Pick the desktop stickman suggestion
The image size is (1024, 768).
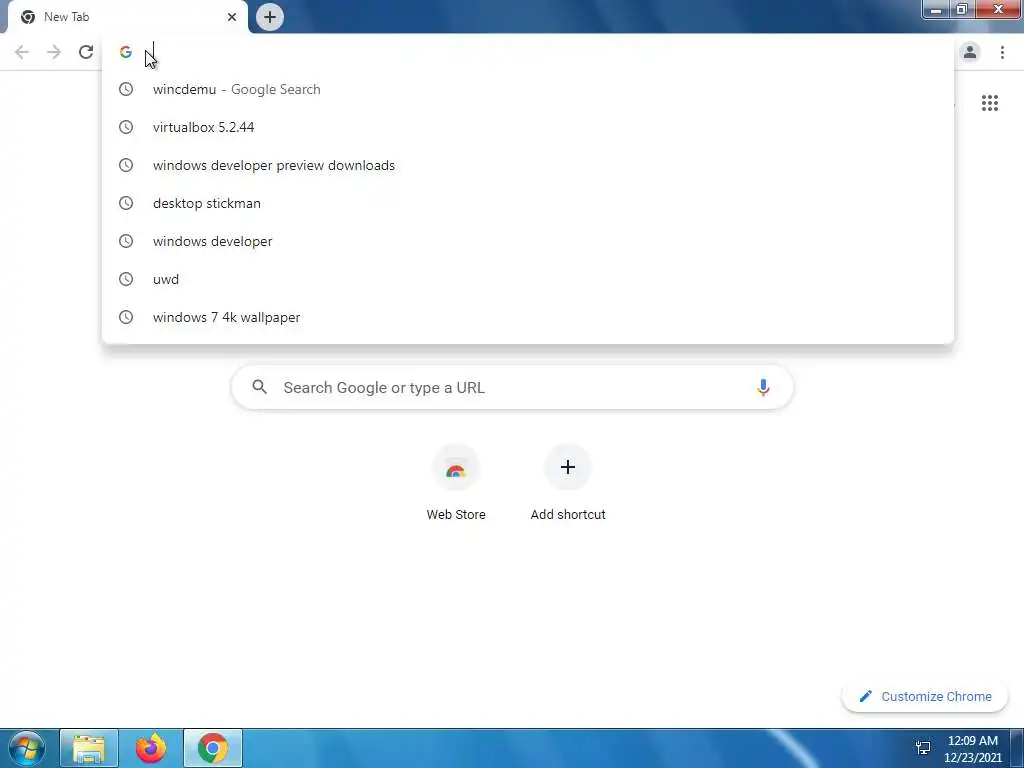click(x=528, y=203)
